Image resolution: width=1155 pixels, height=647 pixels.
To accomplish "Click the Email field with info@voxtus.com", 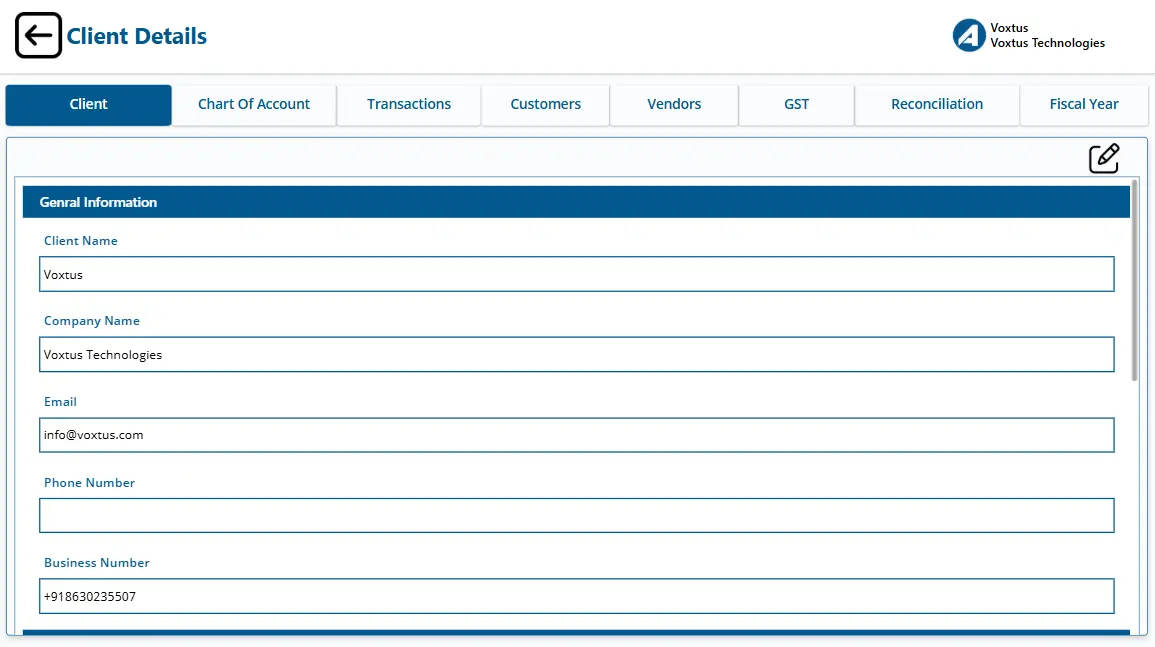I will (577, 435).
